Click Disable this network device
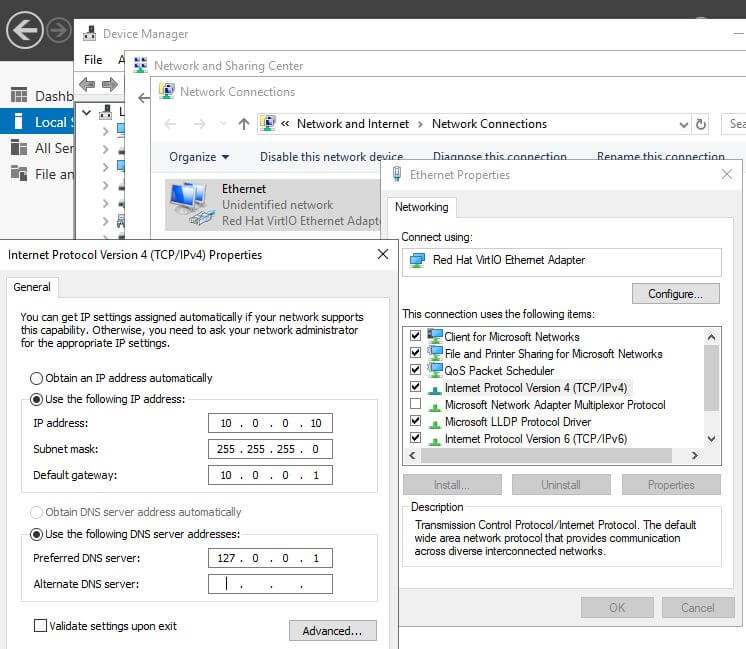 tap(331, 157)
